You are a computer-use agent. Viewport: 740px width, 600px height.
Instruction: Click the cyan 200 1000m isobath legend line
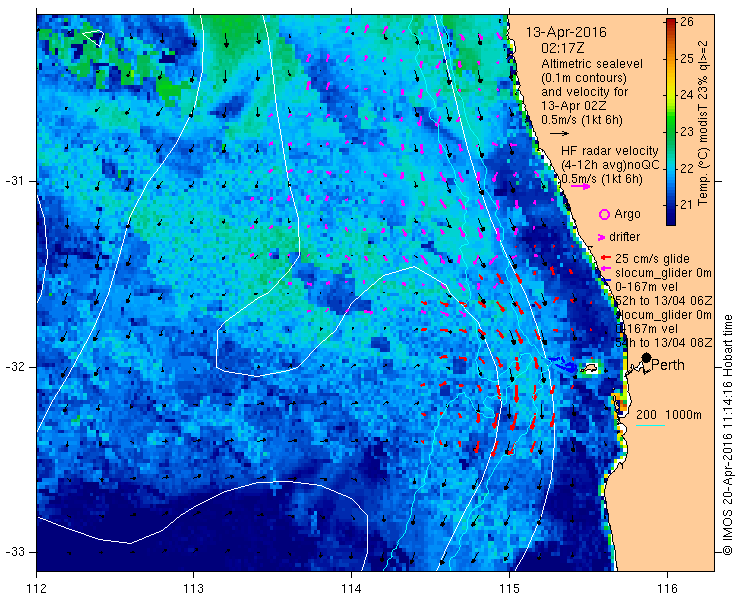tap(650, 426)
